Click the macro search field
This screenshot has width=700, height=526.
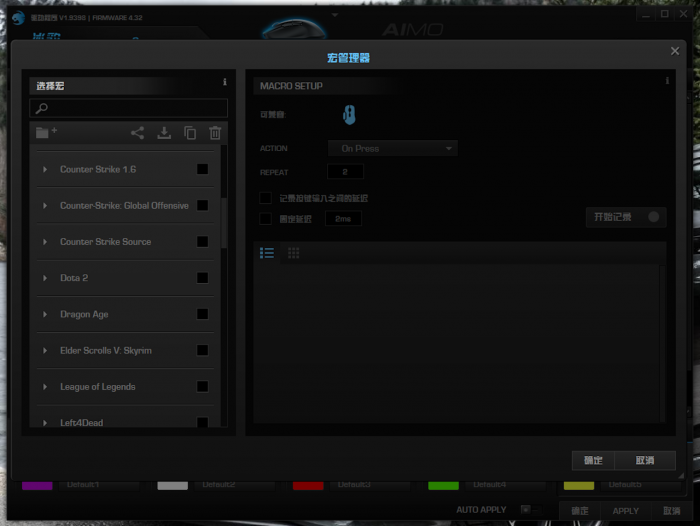[x=130, y=108]
